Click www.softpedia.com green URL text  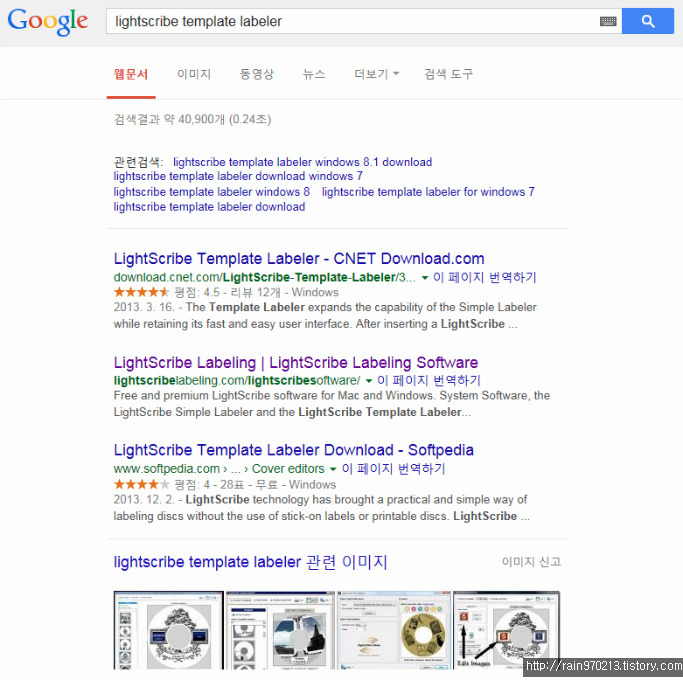(166, 469)
